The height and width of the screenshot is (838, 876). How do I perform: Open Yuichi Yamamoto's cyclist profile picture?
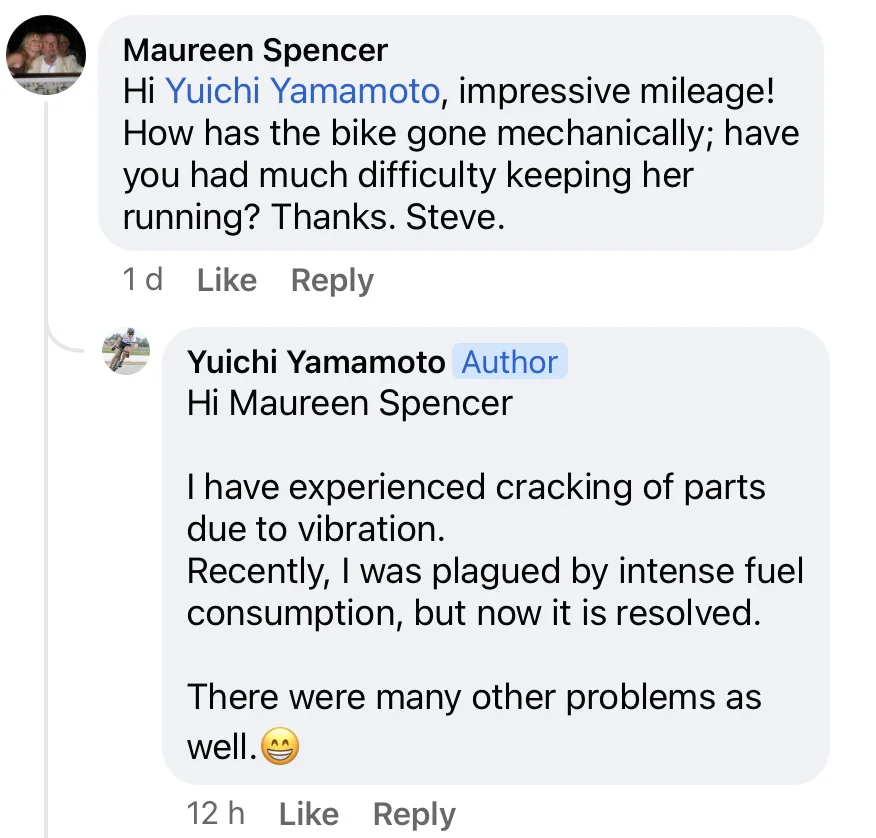tap(126, 351)
